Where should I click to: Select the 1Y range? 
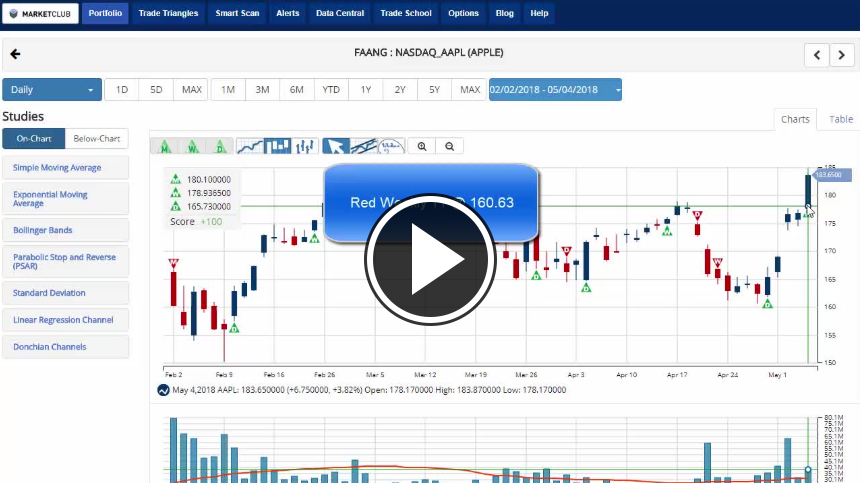(366, 89)
